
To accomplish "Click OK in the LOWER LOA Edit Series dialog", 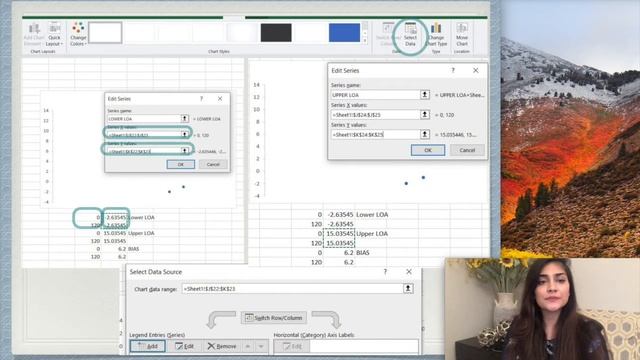I will pyautogui.click(x=180, y=164).
